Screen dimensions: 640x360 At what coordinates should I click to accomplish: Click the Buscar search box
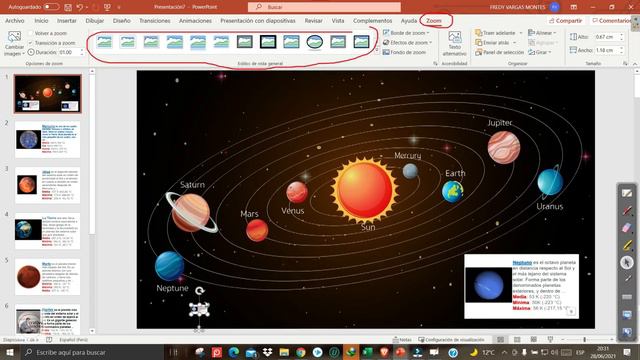pyautogui.click(x=324, y=7)
